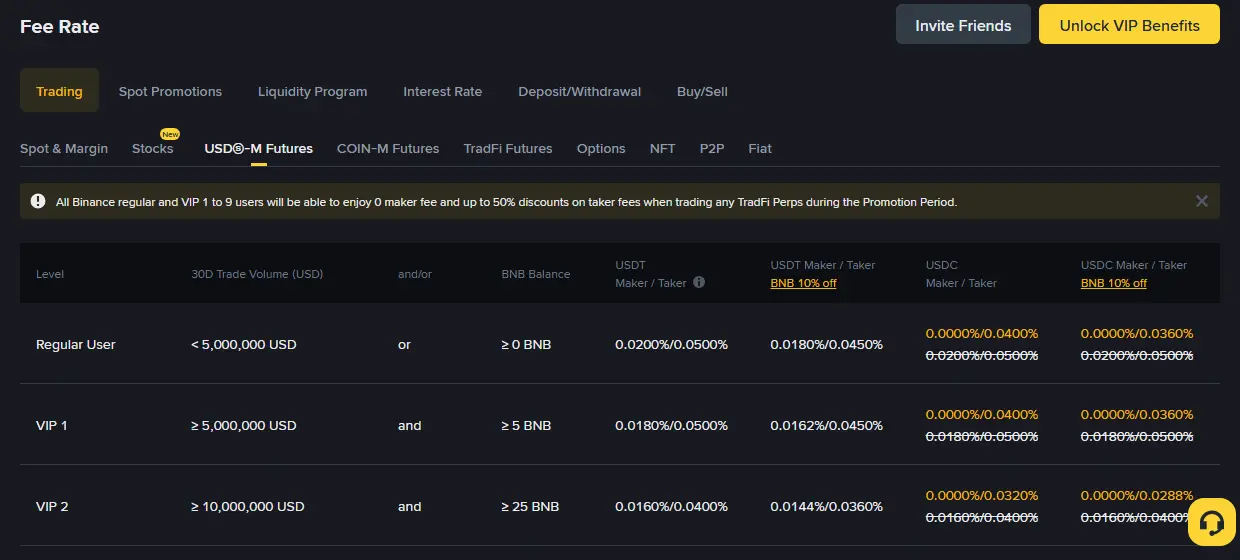
Task: Click the 0.0180%/0.0450% discounted USDT fee
Action: [x=827, y=344]
